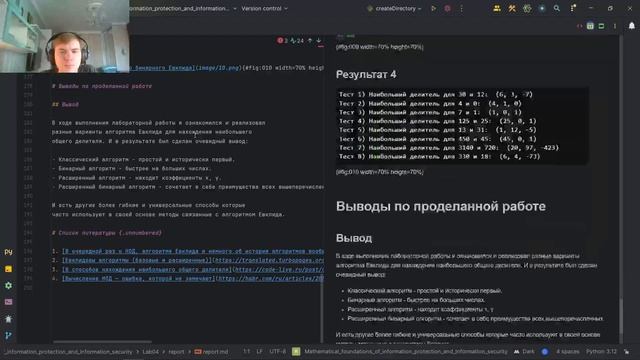
Task: Open the Python Packages tool window
Action: coord(8,269)
